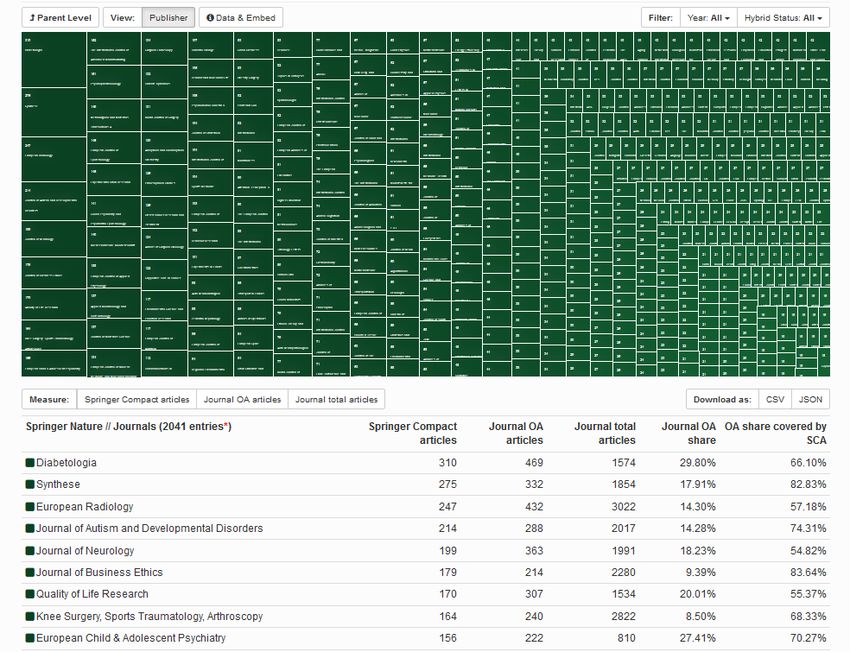Click the swatch beside Journal of Business Ethics
850x652 pixels.
[30, 572]
